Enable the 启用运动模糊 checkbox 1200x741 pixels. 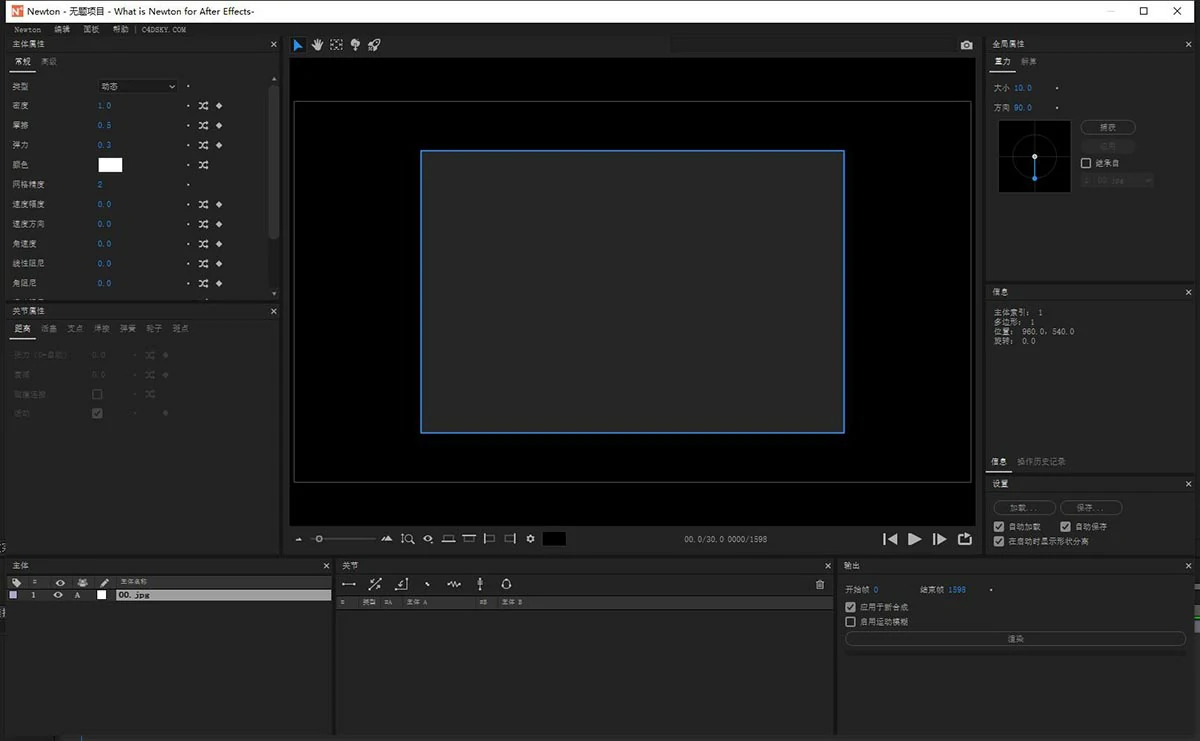(851, 622)
